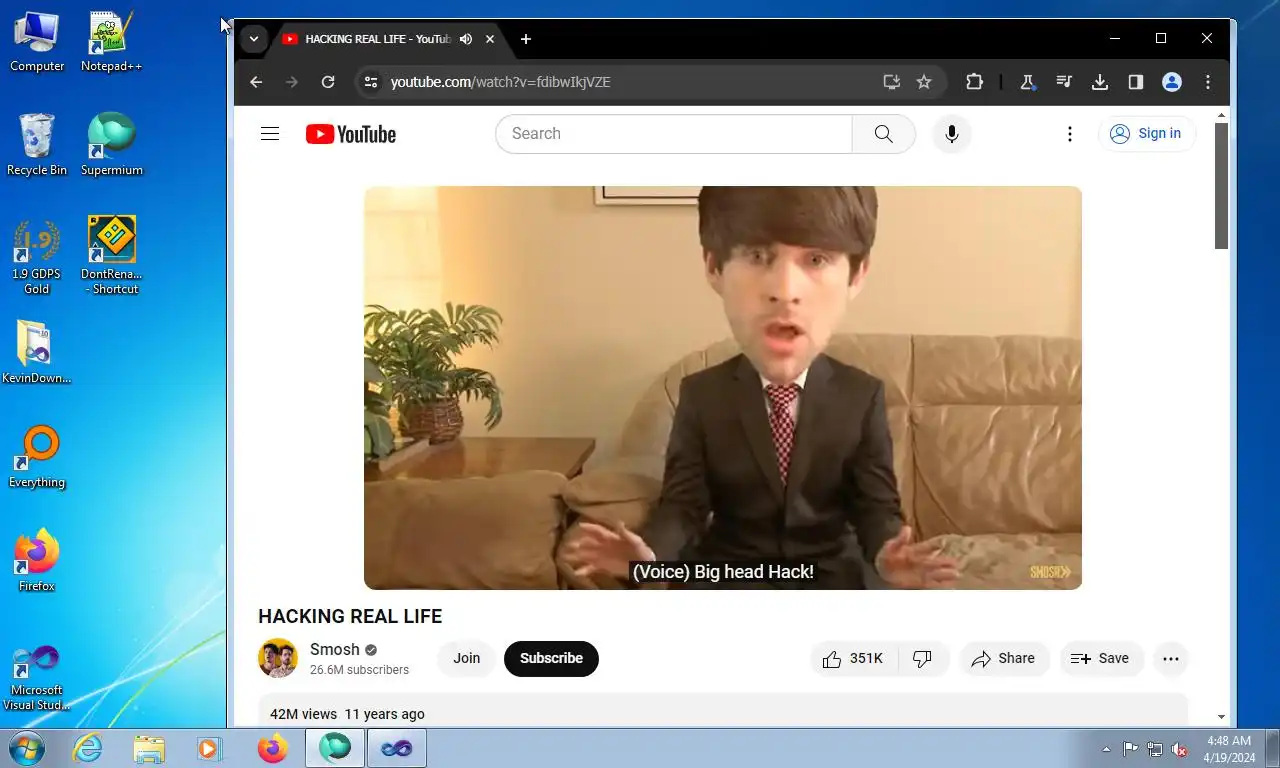Join the Smosh channel

click(467, 659)
